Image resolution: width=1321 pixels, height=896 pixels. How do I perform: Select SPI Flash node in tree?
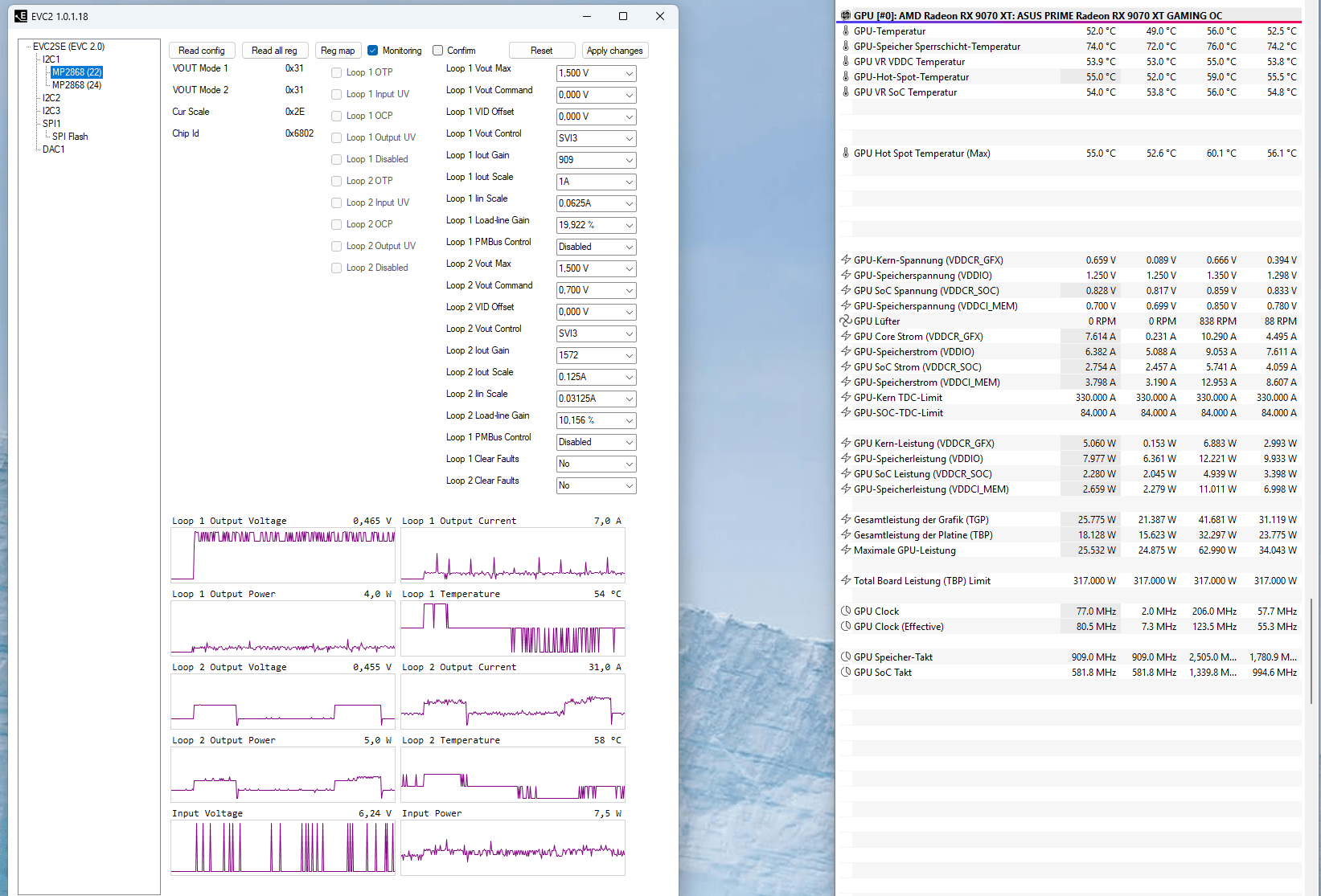click(x=70, y=137)
